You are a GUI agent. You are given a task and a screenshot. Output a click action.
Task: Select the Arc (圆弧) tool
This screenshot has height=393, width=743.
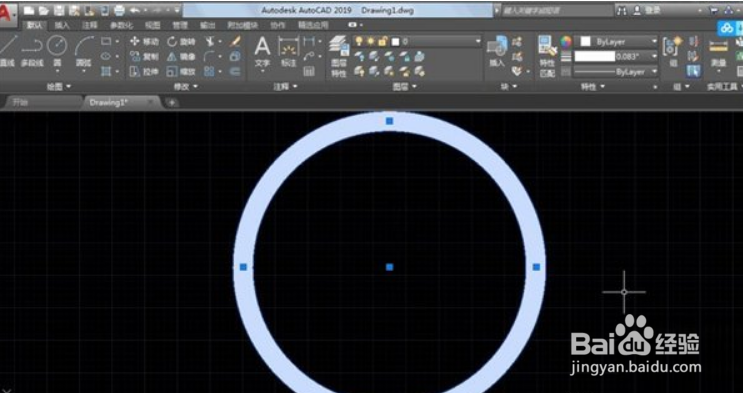pyautogui.click(x=84, y=51)
